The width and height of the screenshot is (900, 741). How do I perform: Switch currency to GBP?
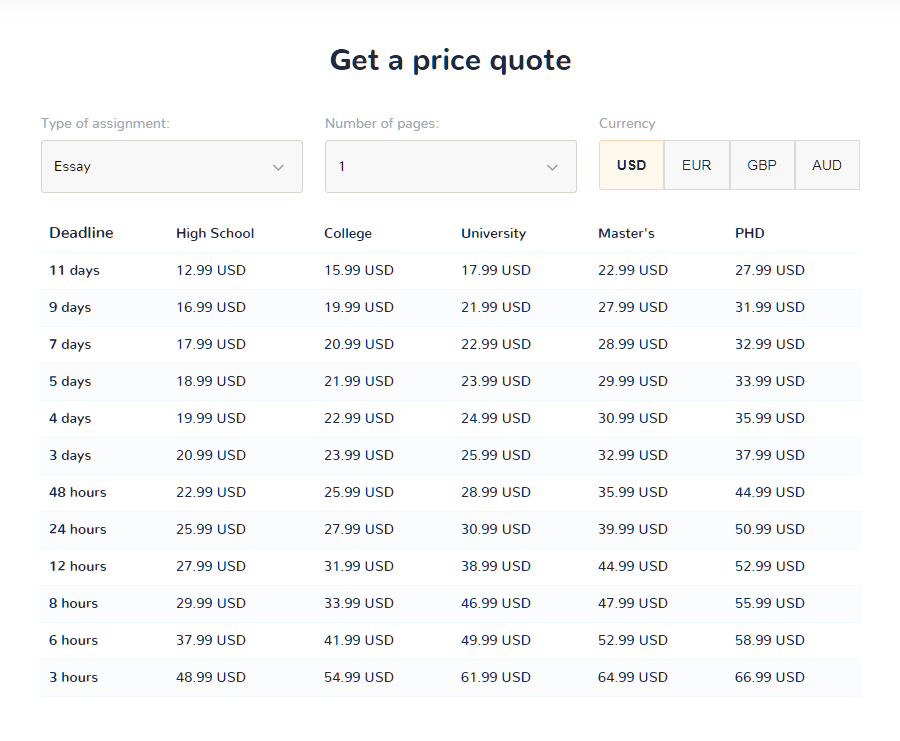(762, 165)
